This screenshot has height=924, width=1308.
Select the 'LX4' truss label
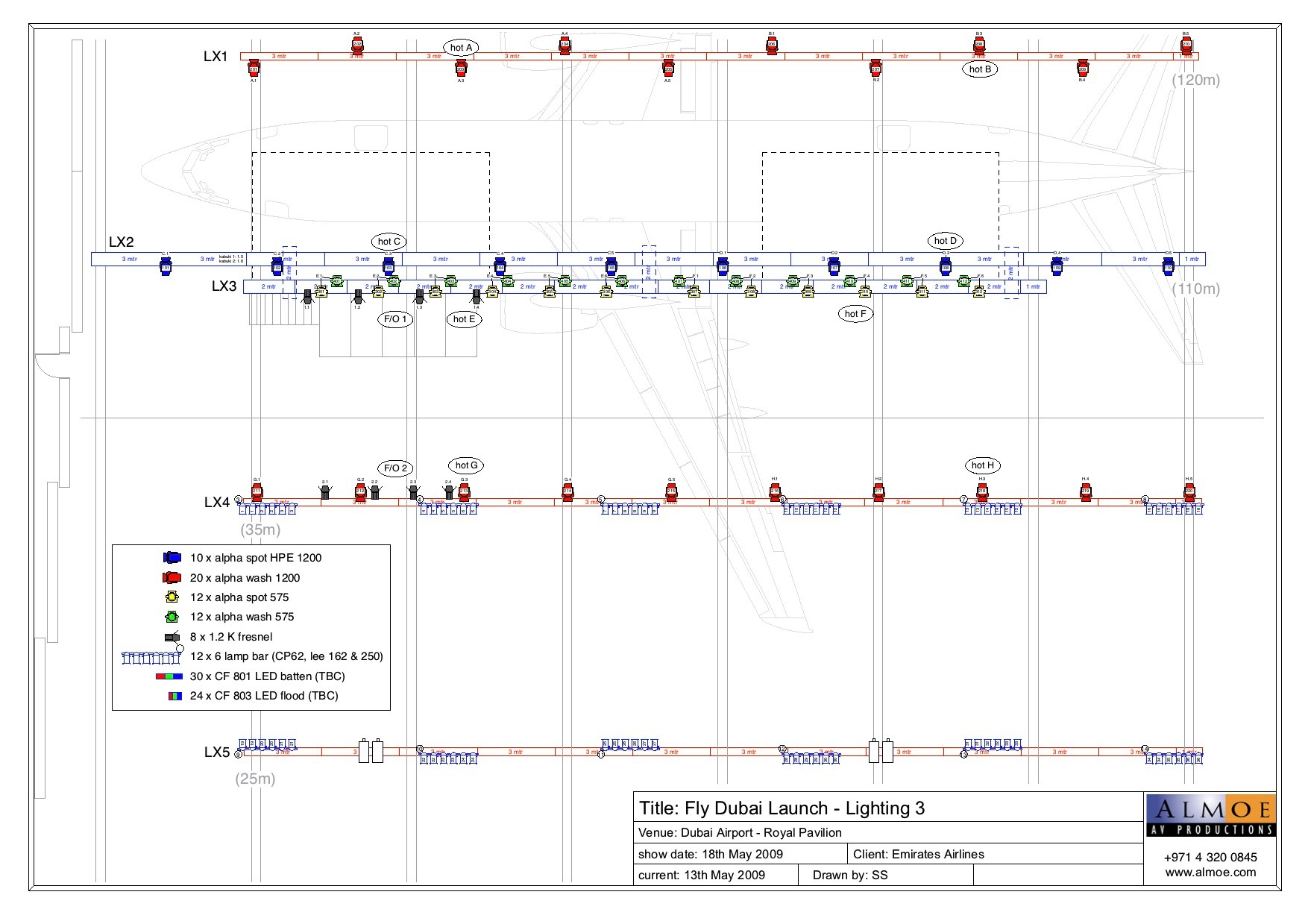click(x=217, y=502)
